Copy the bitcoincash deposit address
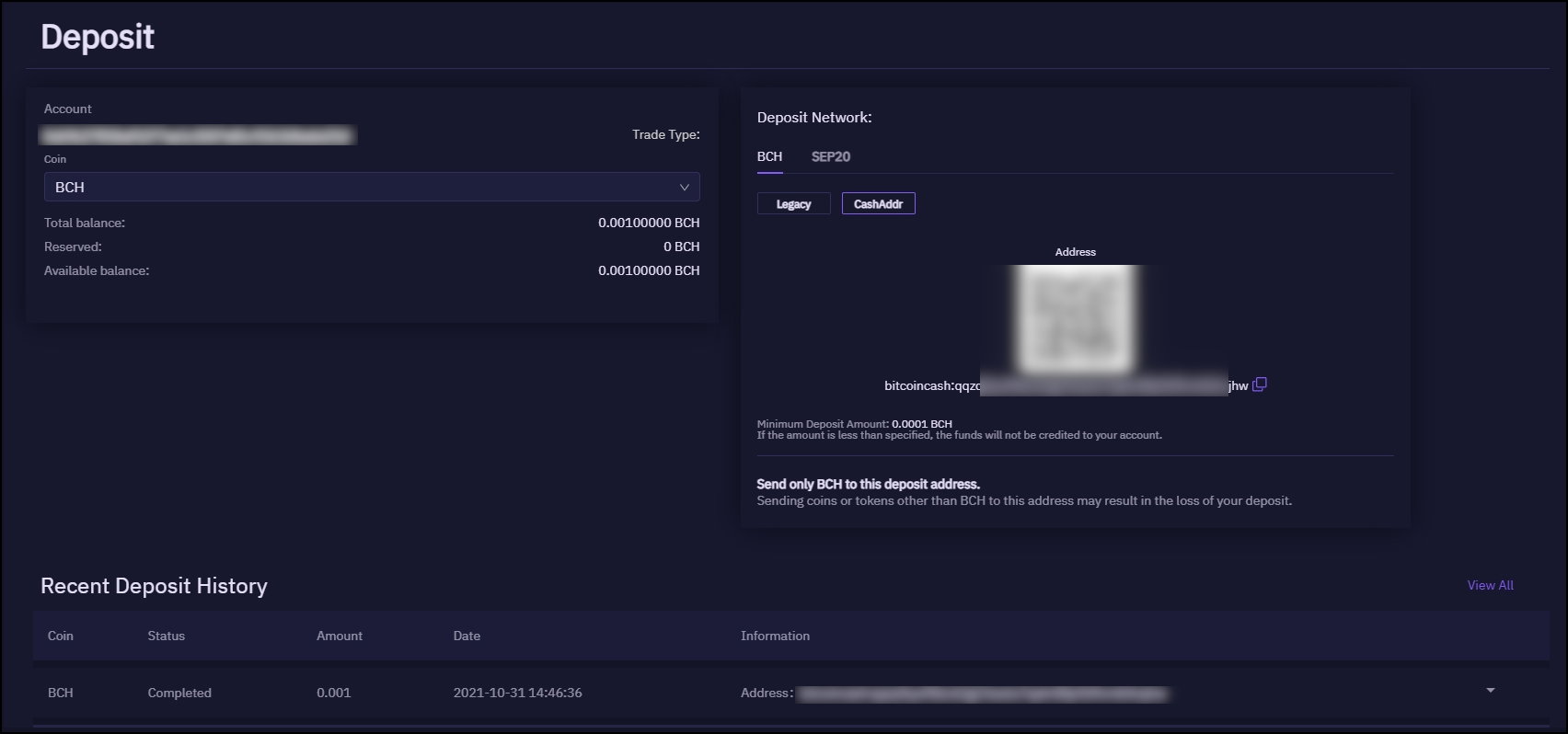 (x=1260, y=384)
